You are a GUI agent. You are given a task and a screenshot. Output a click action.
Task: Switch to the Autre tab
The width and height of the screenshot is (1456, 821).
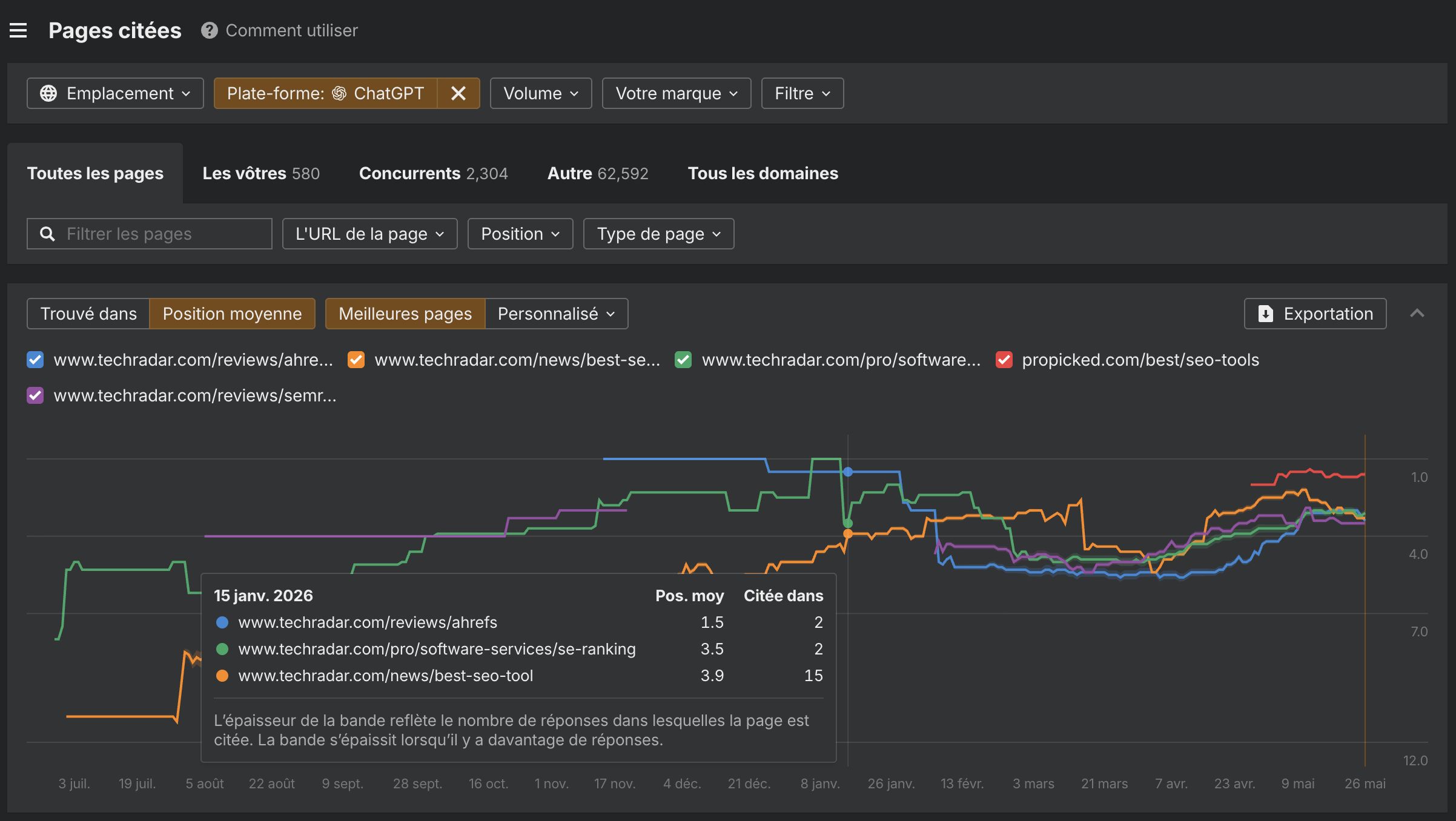598,173
